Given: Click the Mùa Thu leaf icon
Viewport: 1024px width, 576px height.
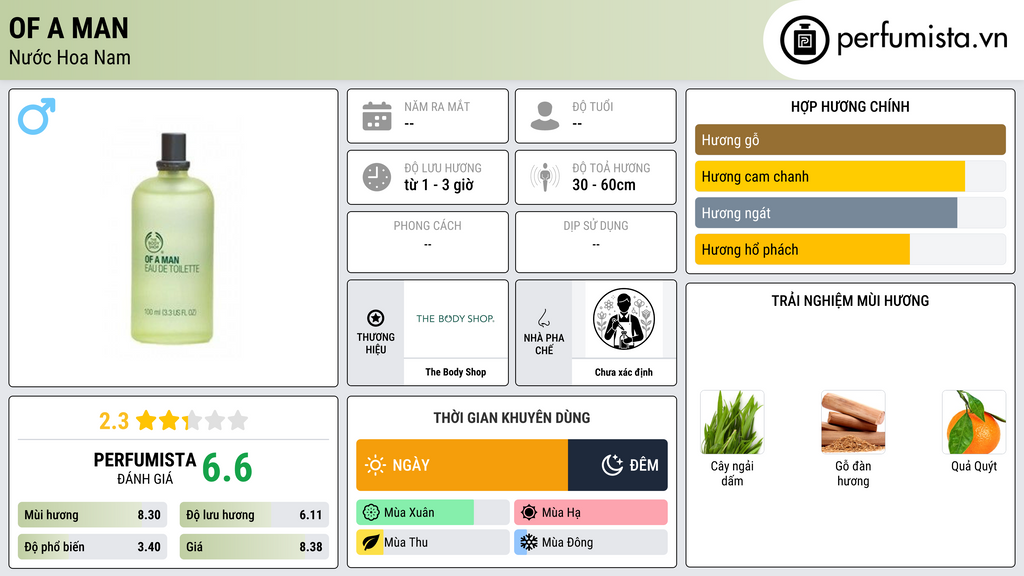Looking at the screenshot, I should pos(371,543).
